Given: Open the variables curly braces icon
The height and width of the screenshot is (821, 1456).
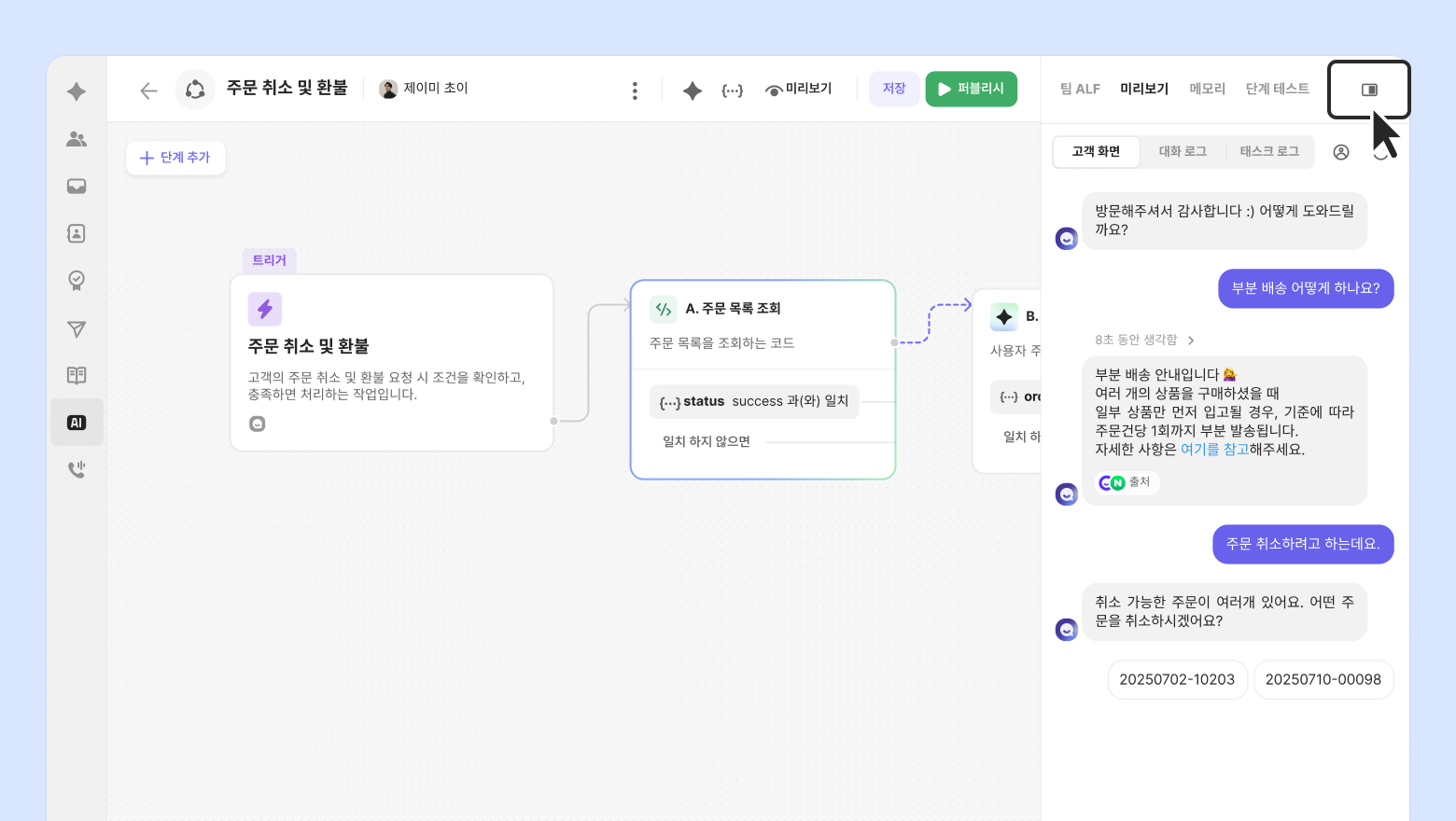Looking at the screenshot, I should click(733, 90).
